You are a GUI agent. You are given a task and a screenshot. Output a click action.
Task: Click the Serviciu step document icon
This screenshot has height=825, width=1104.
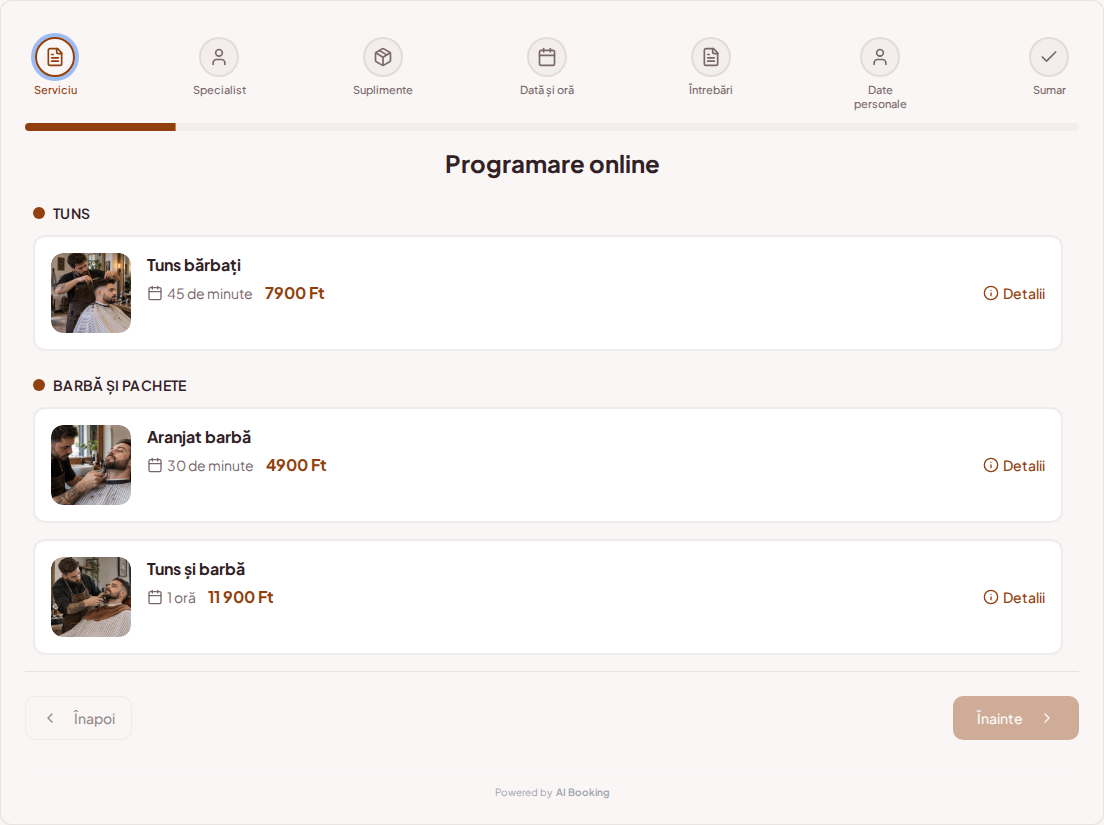[55, 57]
